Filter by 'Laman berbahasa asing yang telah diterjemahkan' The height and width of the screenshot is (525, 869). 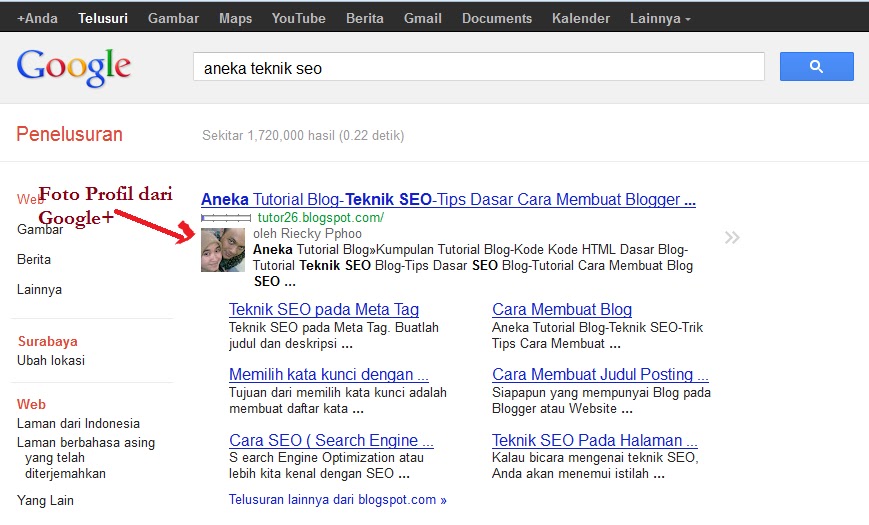tap(86, 458)
